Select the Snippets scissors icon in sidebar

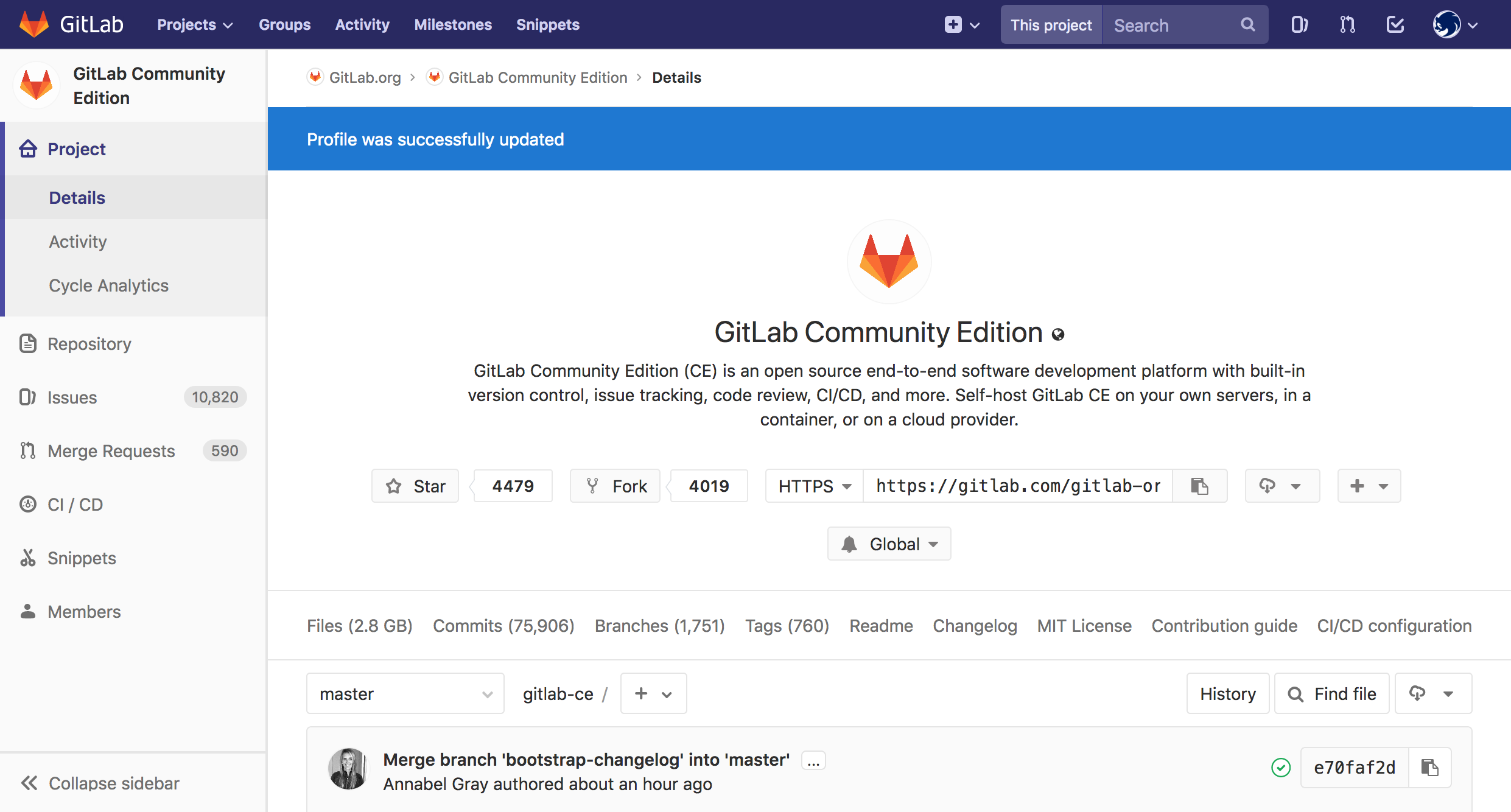coord(28,558)
